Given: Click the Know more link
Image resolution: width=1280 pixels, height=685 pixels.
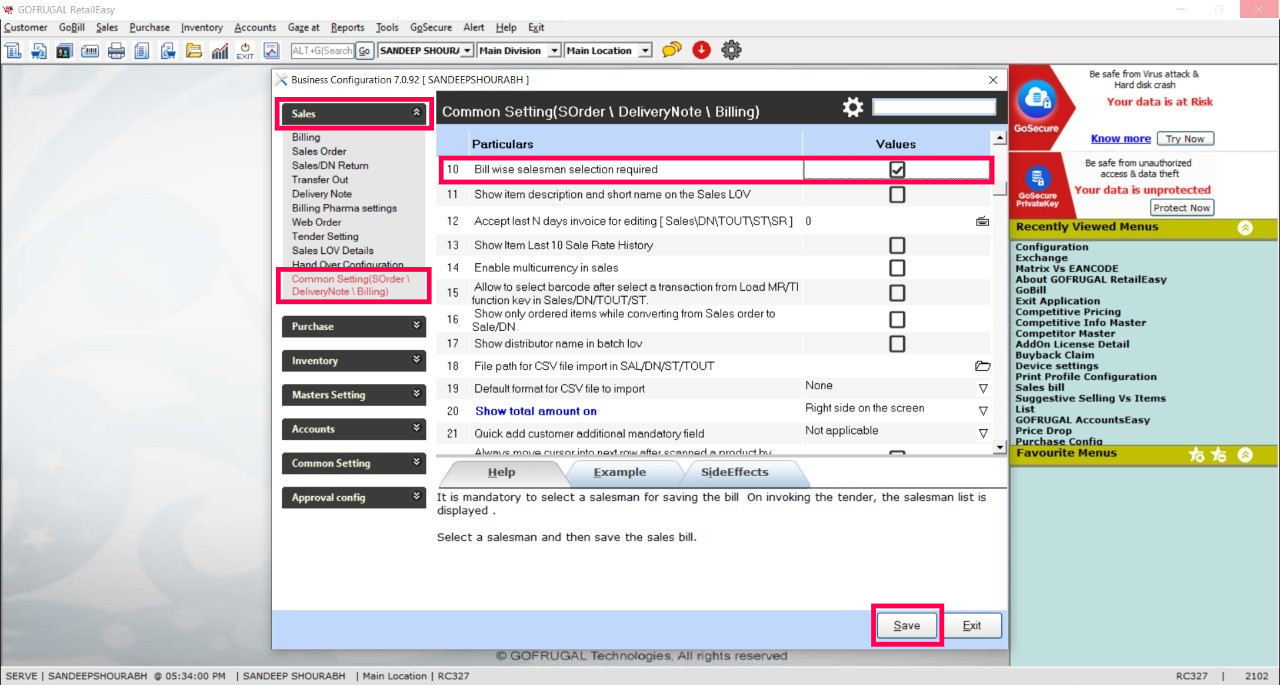Looking at the screenshot, I should pyautogui.click(x=1120, y=139).
